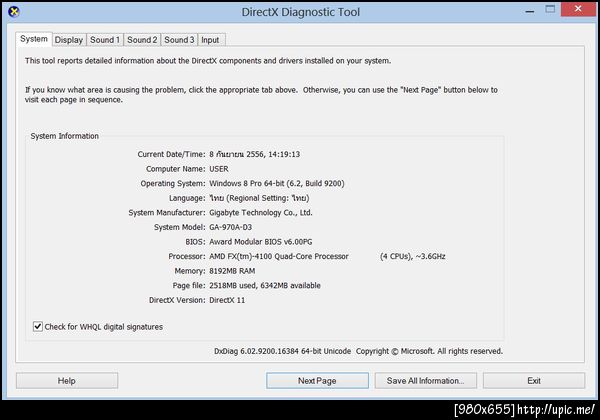Maximize the DirectX Diagnostic Tool window
Image resolution: width=600 pixels, height=420 pixels.
tap(550, 10)
